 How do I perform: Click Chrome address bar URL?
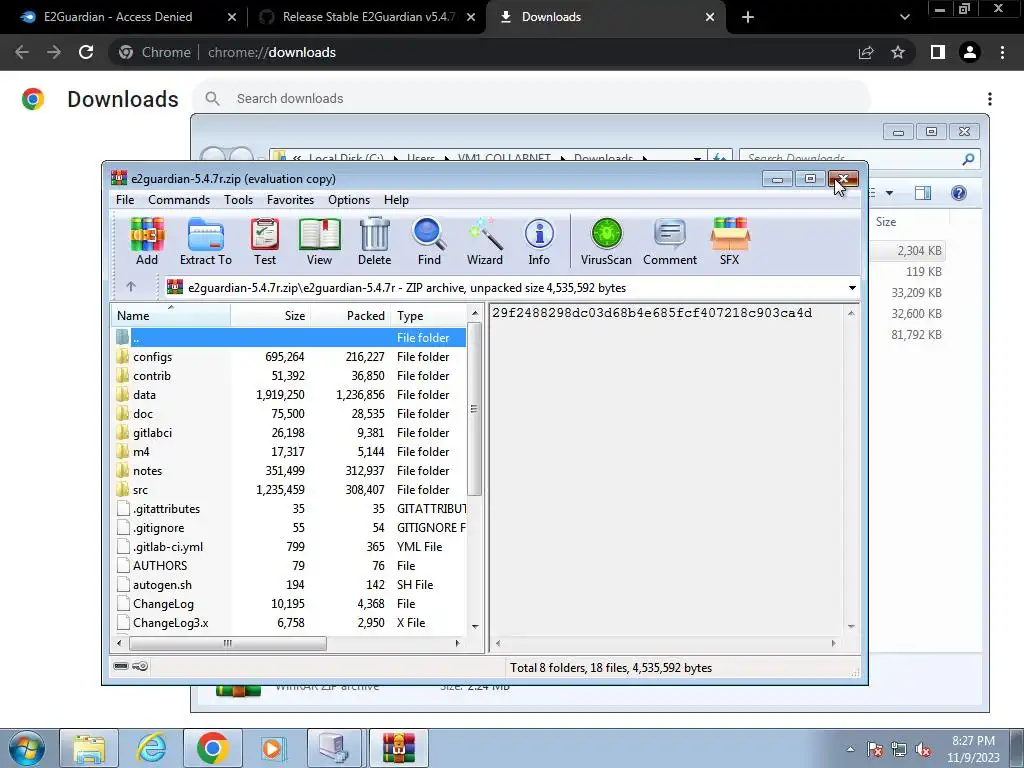(x=272, y=52)
